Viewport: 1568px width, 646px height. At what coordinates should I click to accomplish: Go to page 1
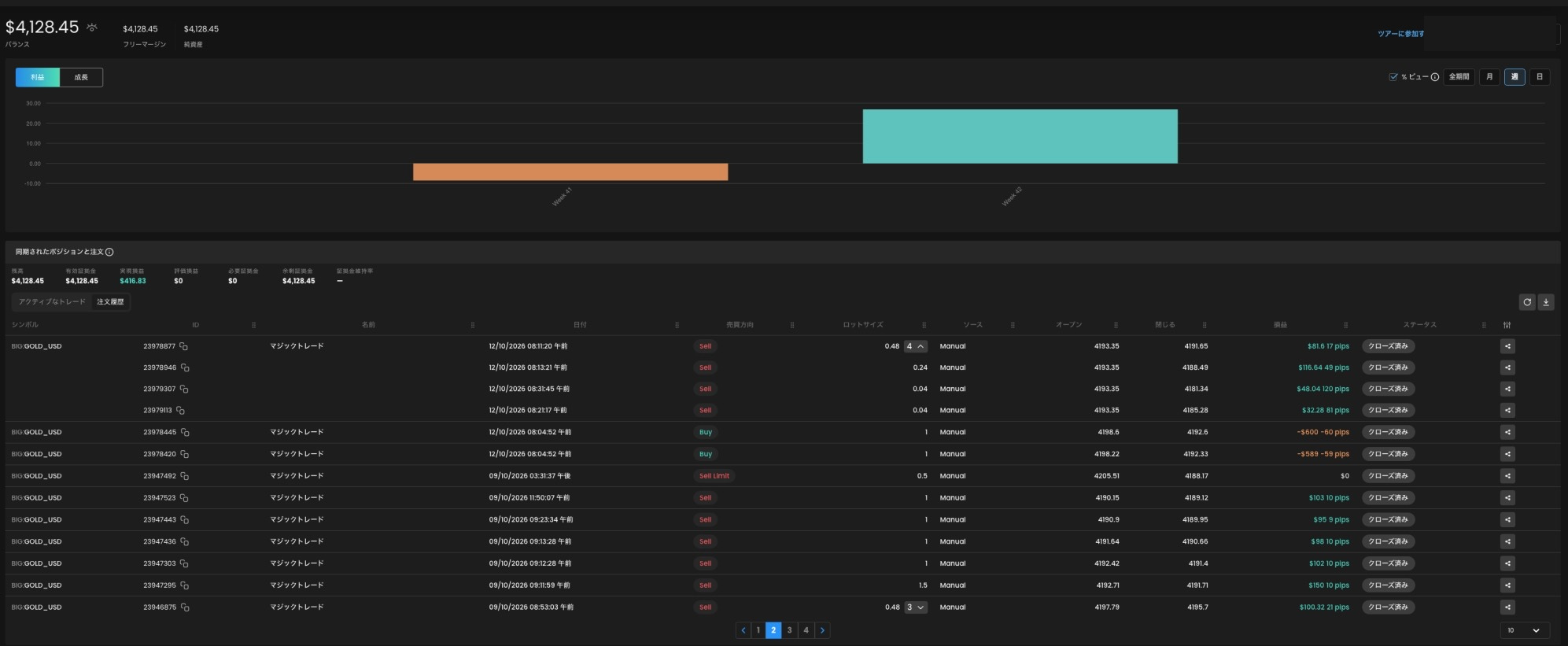758,630
